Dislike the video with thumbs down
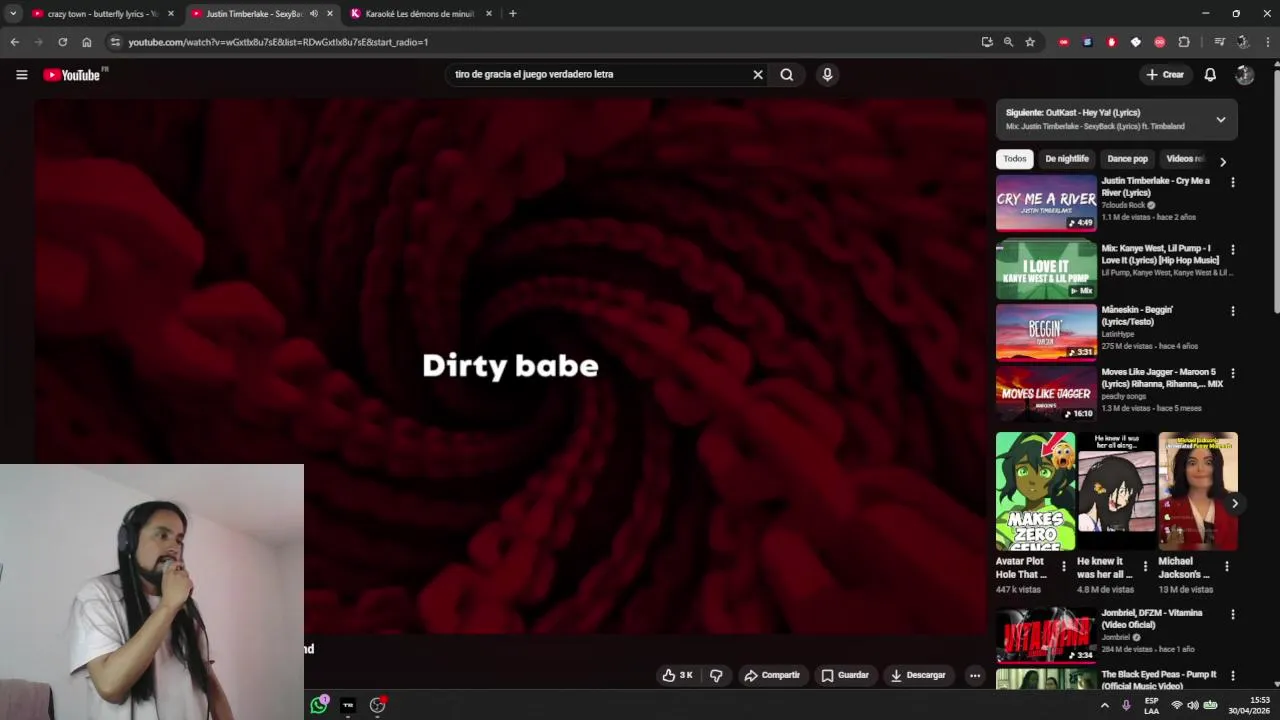The height and width of the screenshot is (720, 1280). (x=716, y=675)
